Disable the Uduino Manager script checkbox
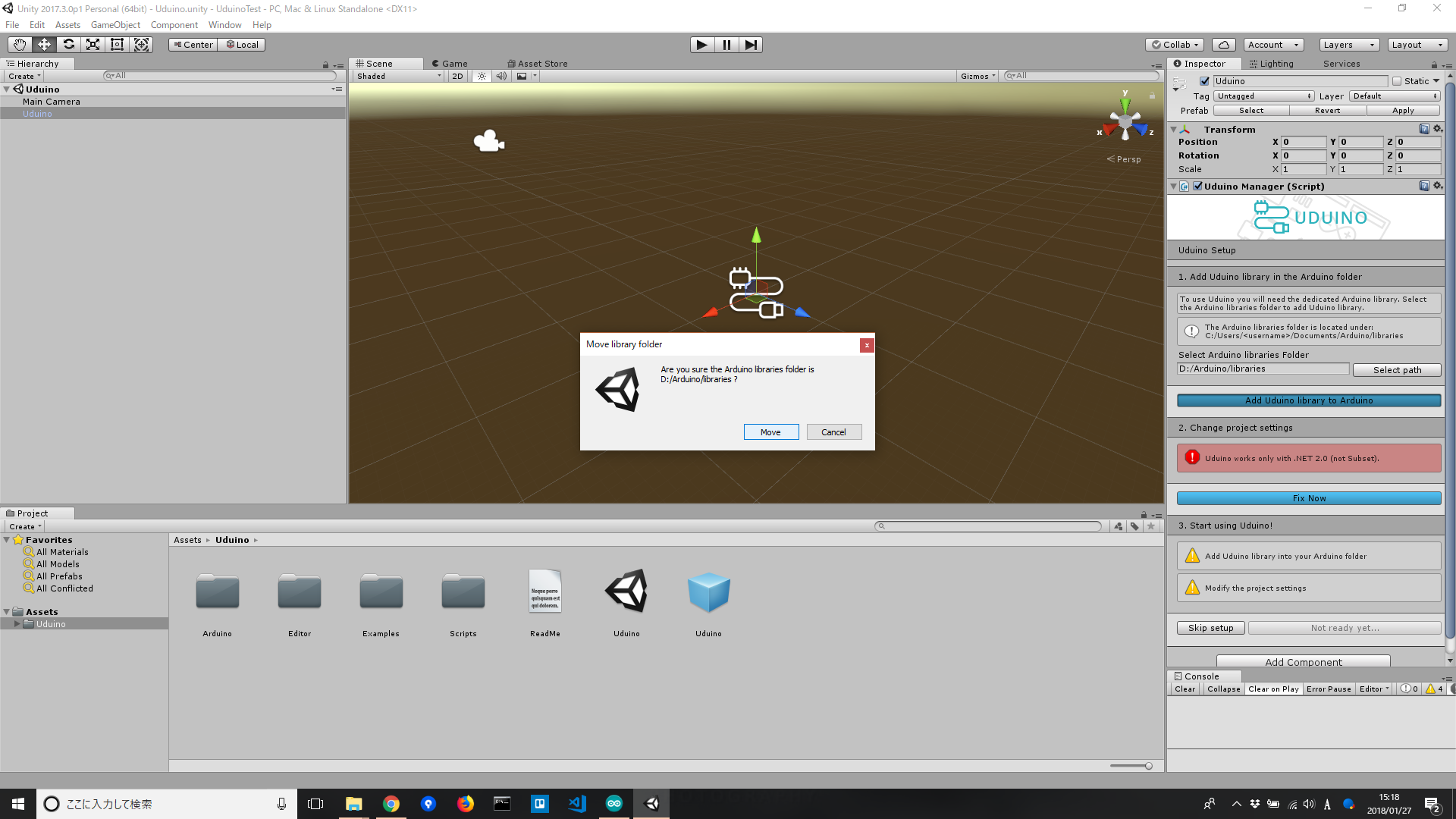Viewport: 1456px width, 819px height. click(1198, 186)
